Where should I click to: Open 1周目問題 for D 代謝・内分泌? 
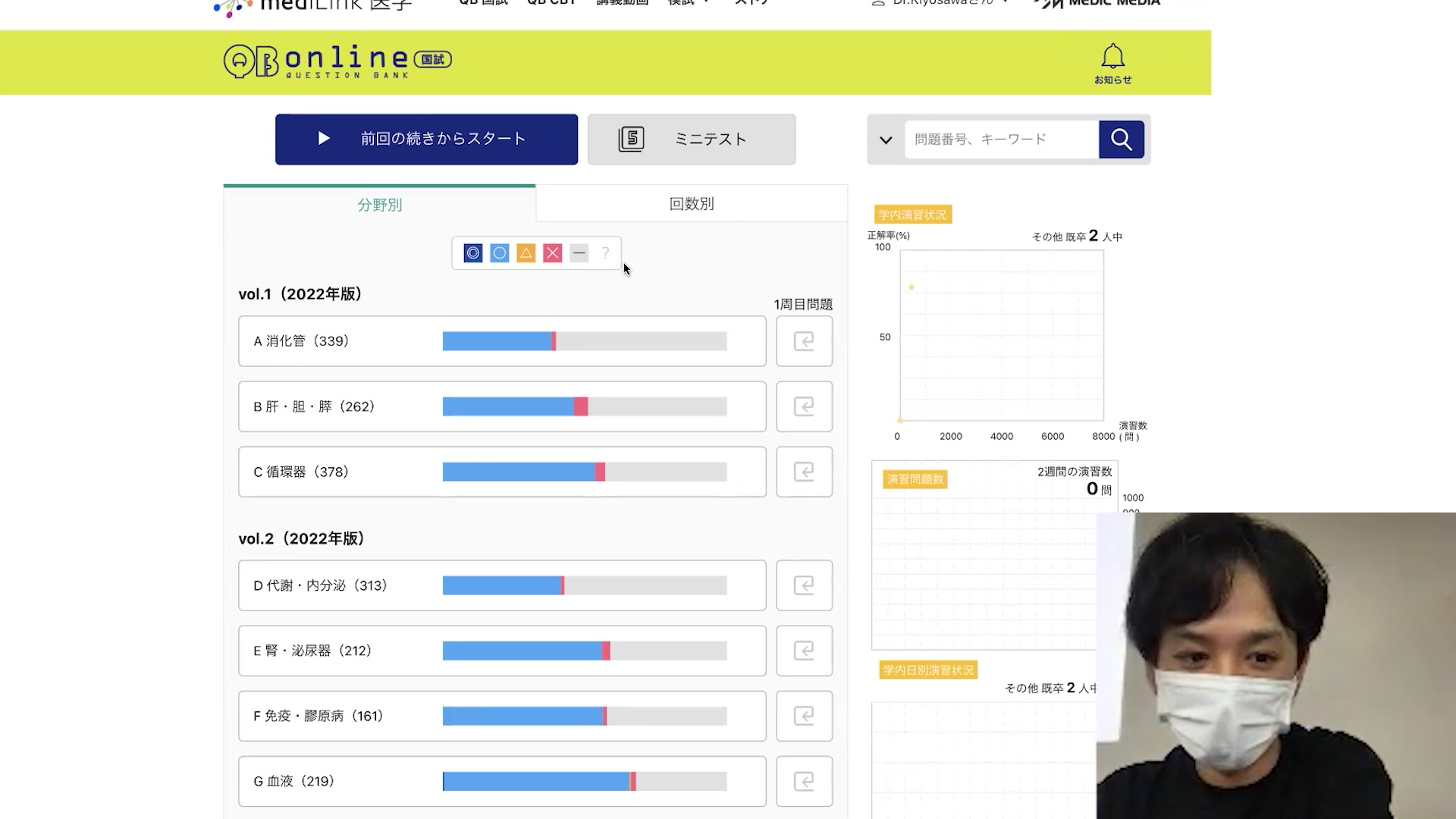click(x=804, y=585)
